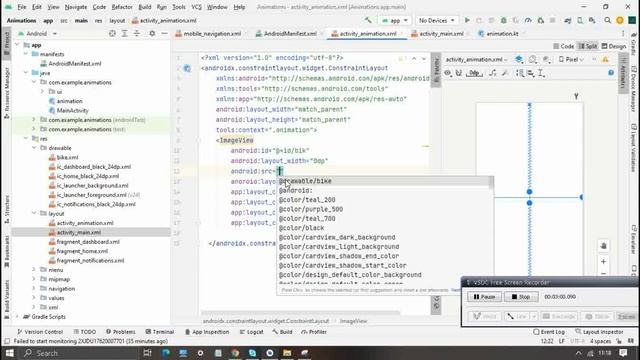Open the Terminal tool window
The width and height of the screenshot is (640, 360).
[160, 332]
